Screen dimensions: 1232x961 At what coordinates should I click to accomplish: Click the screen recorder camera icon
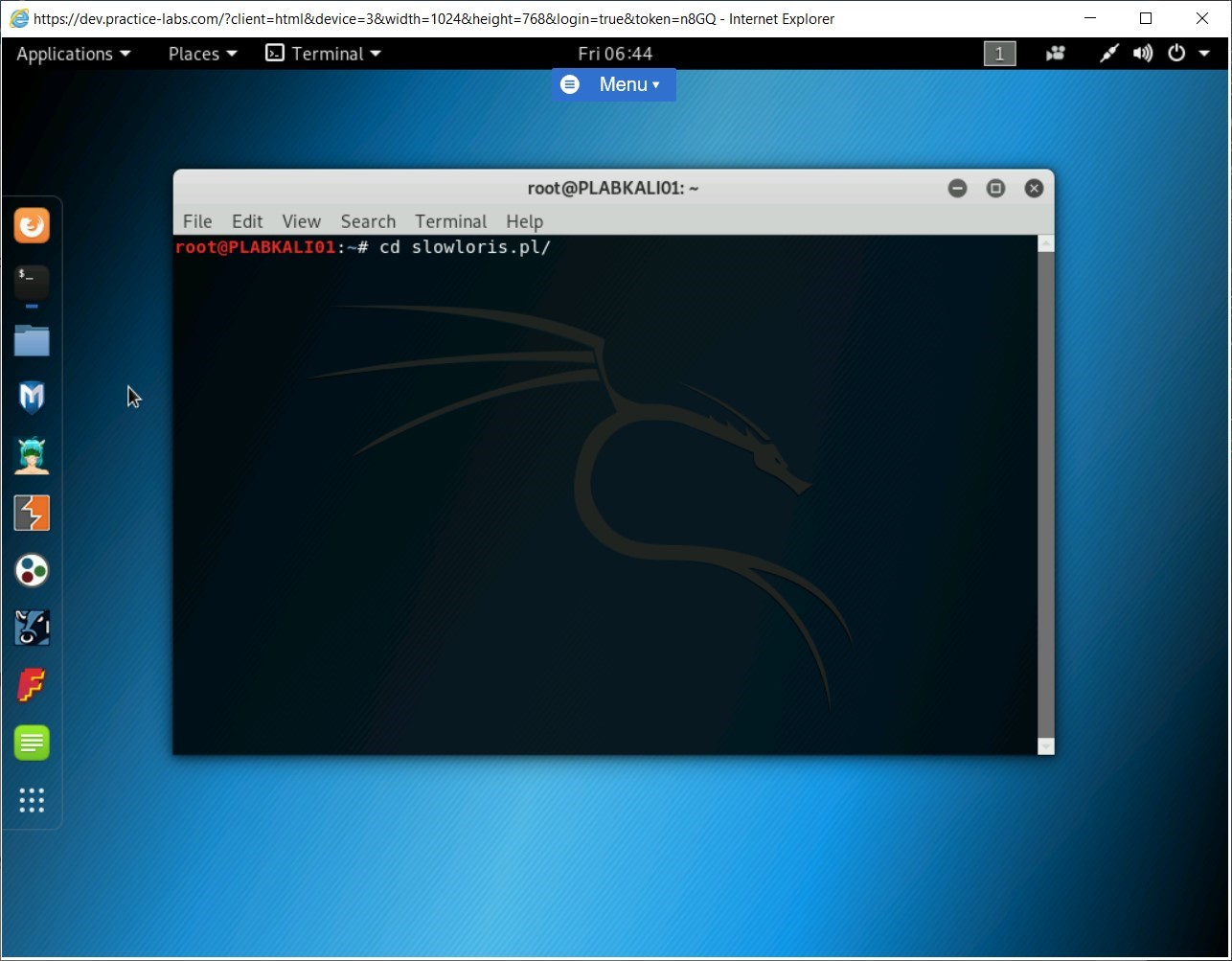(x=1056, y=54)
